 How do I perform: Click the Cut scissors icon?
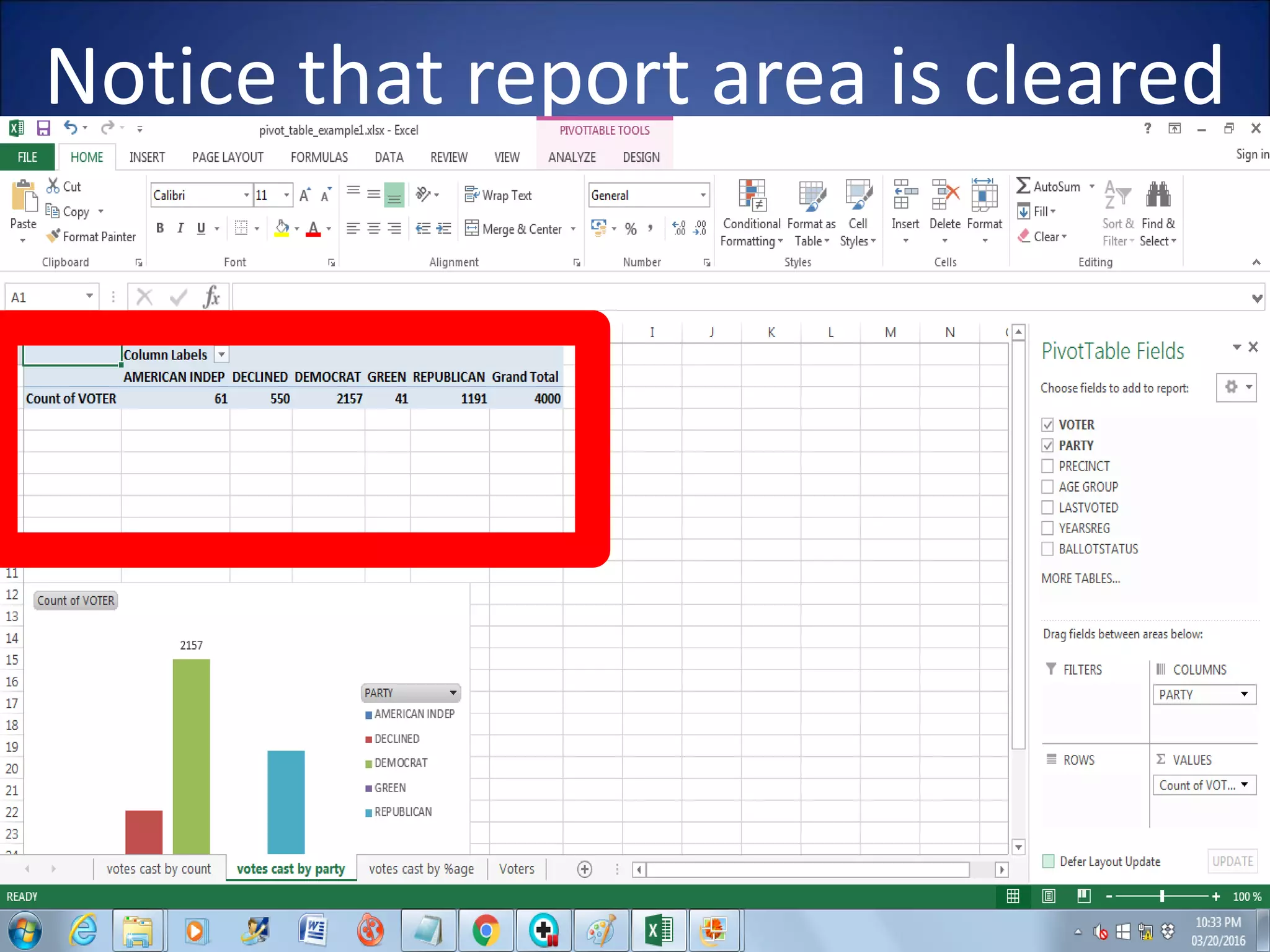[53, 186]
